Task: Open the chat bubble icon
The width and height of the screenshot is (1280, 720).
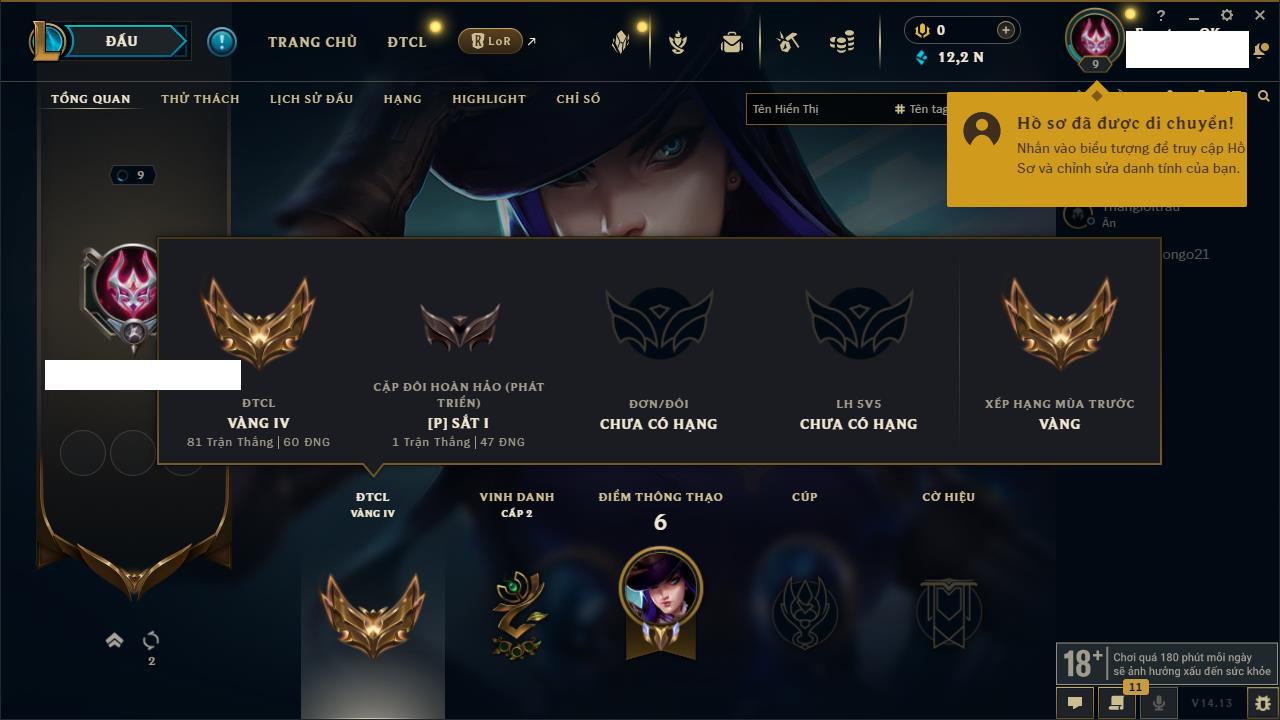Action: pos(1075,702)
